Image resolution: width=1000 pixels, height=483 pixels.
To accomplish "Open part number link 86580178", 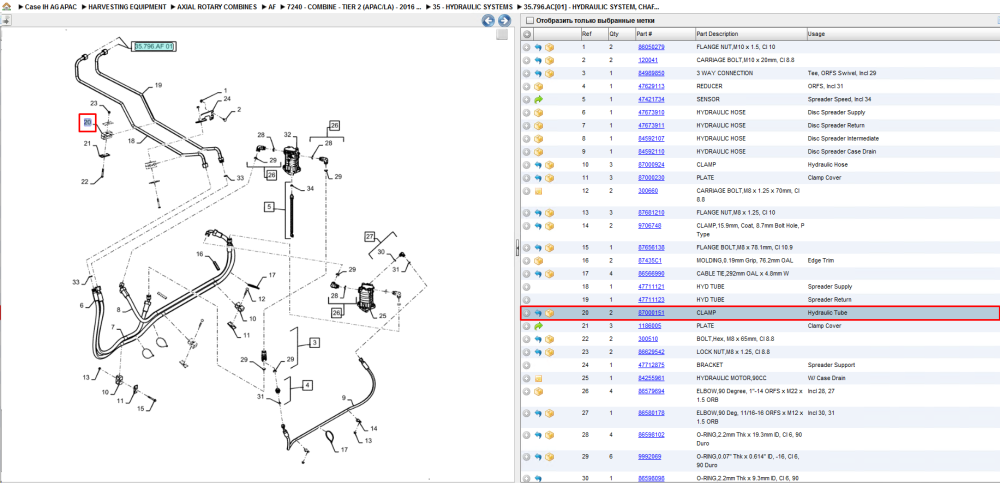I will [651, 413].
